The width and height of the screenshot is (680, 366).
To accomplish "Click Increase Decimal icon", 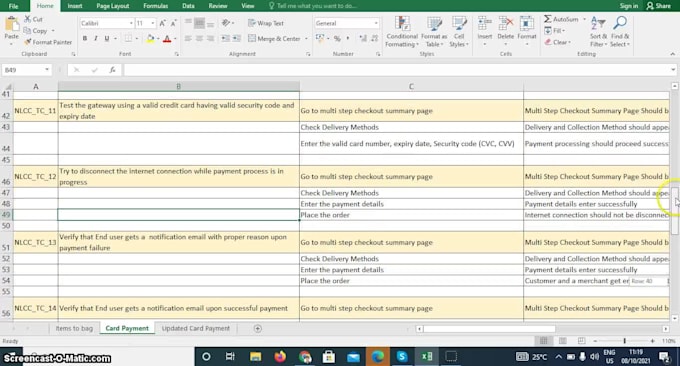I will coord(363,39).
